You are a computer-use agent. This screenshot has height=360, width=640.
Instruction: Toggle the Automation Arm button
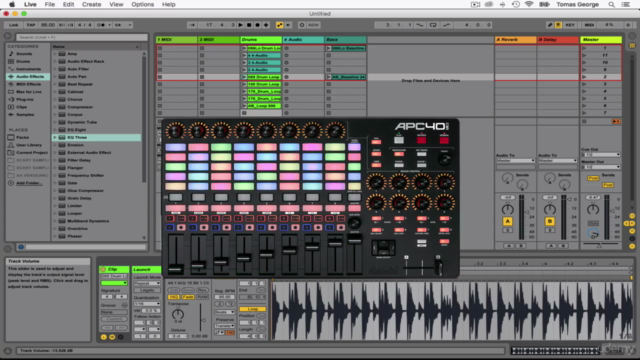coord(280,25)
